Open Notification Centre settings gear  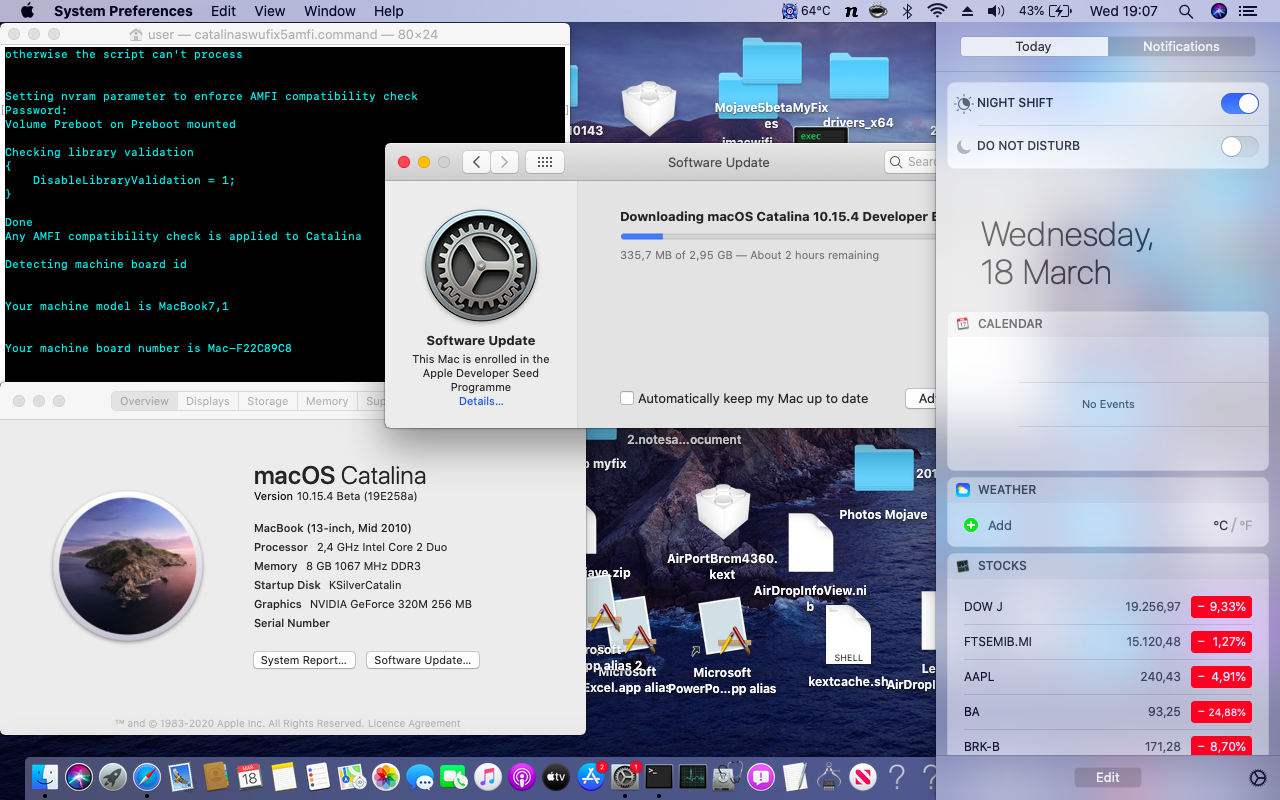tap(1258, 778)
